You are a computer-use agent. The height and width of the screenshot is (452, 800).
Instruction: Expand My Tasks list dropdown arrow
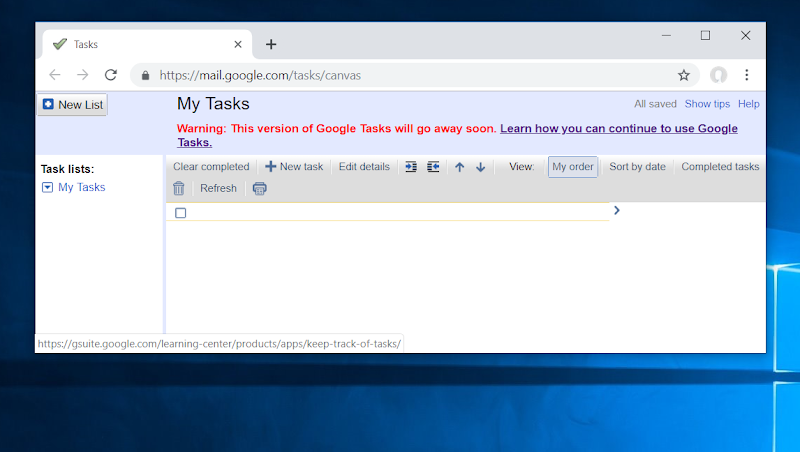coord(47,187)
